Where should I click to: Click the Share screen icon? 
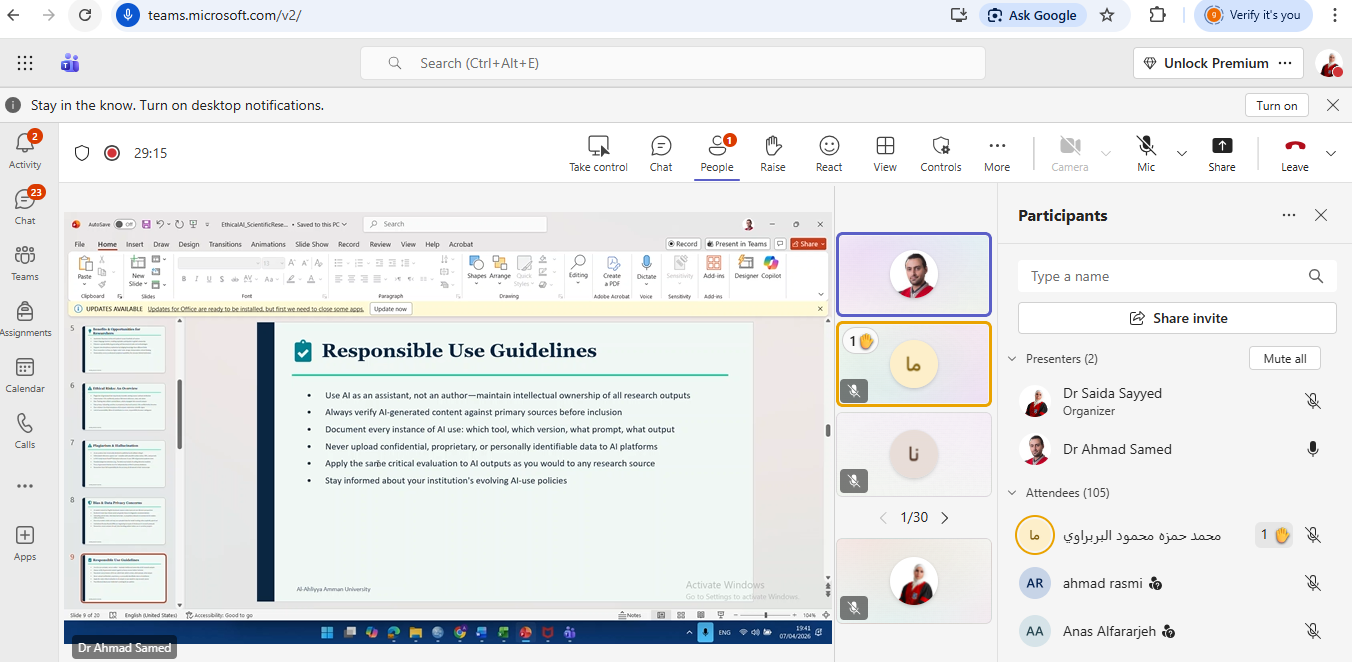(1221, 153)
